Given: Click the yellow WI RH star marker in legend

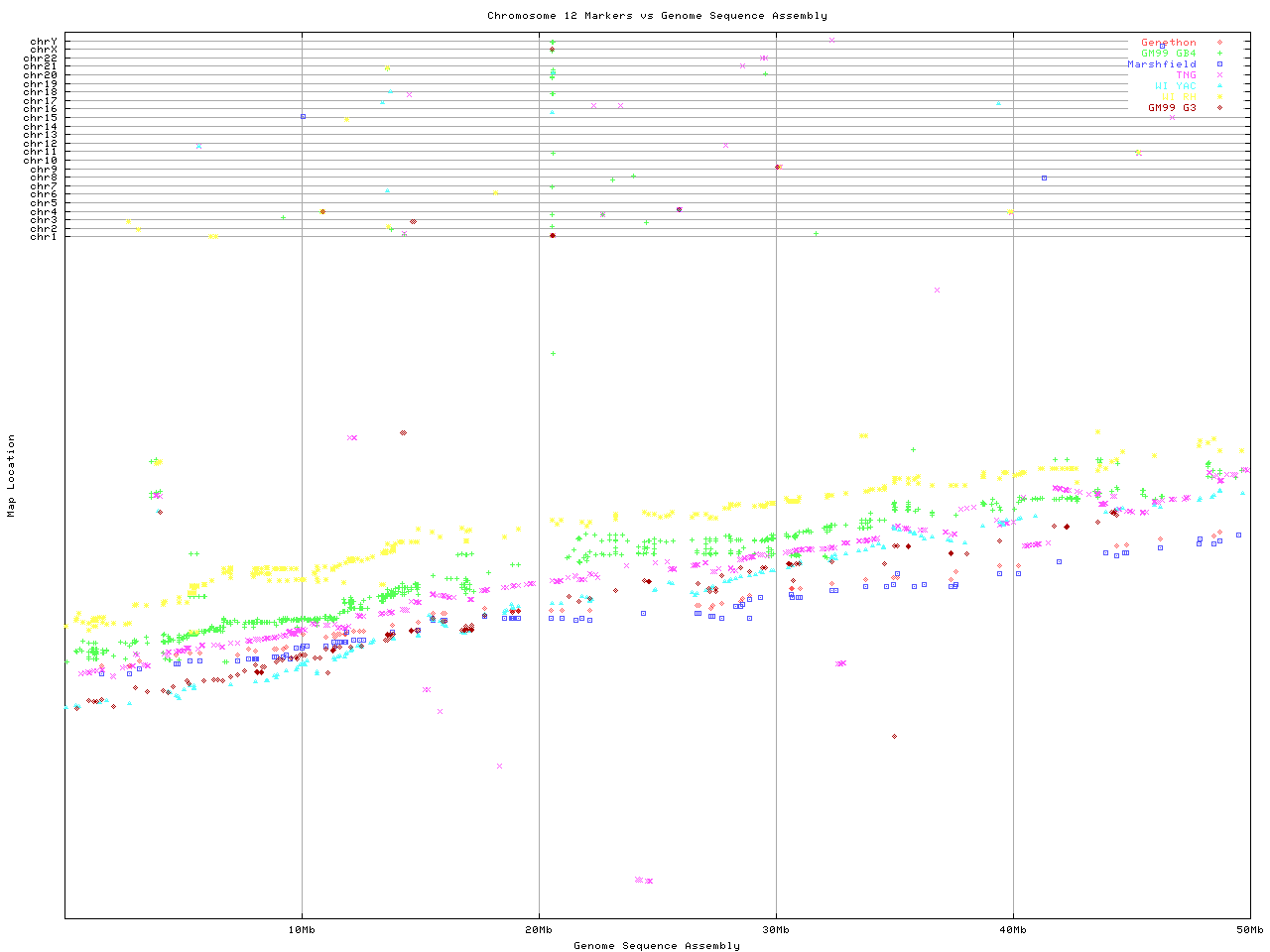Looking at the screenshot, I should point(1219,97).
